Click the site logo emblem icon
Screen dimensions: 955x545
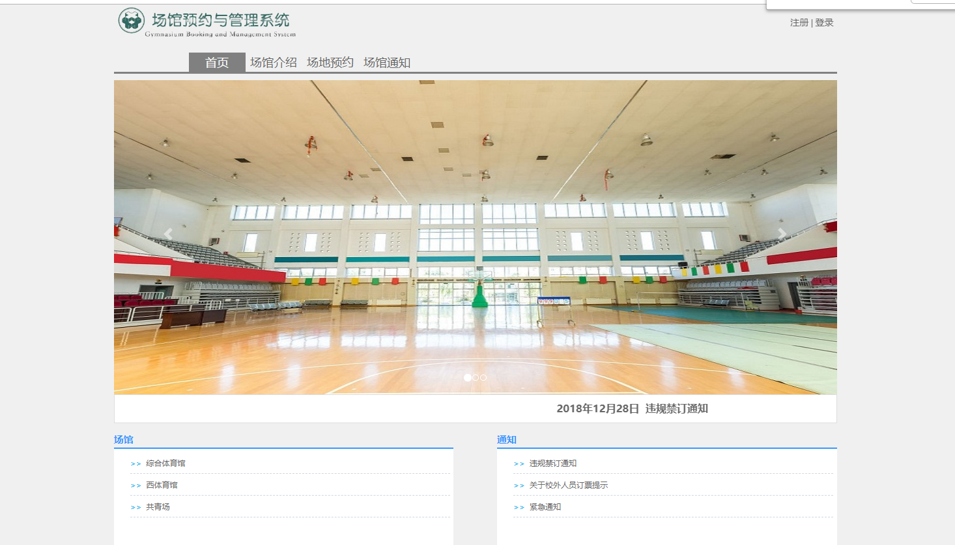point(131,21)
